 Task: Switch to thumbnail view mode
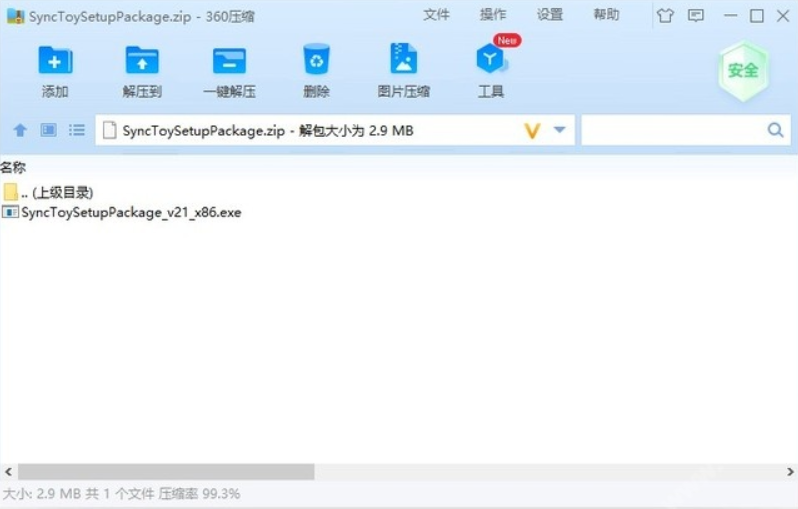coord(48,130)
